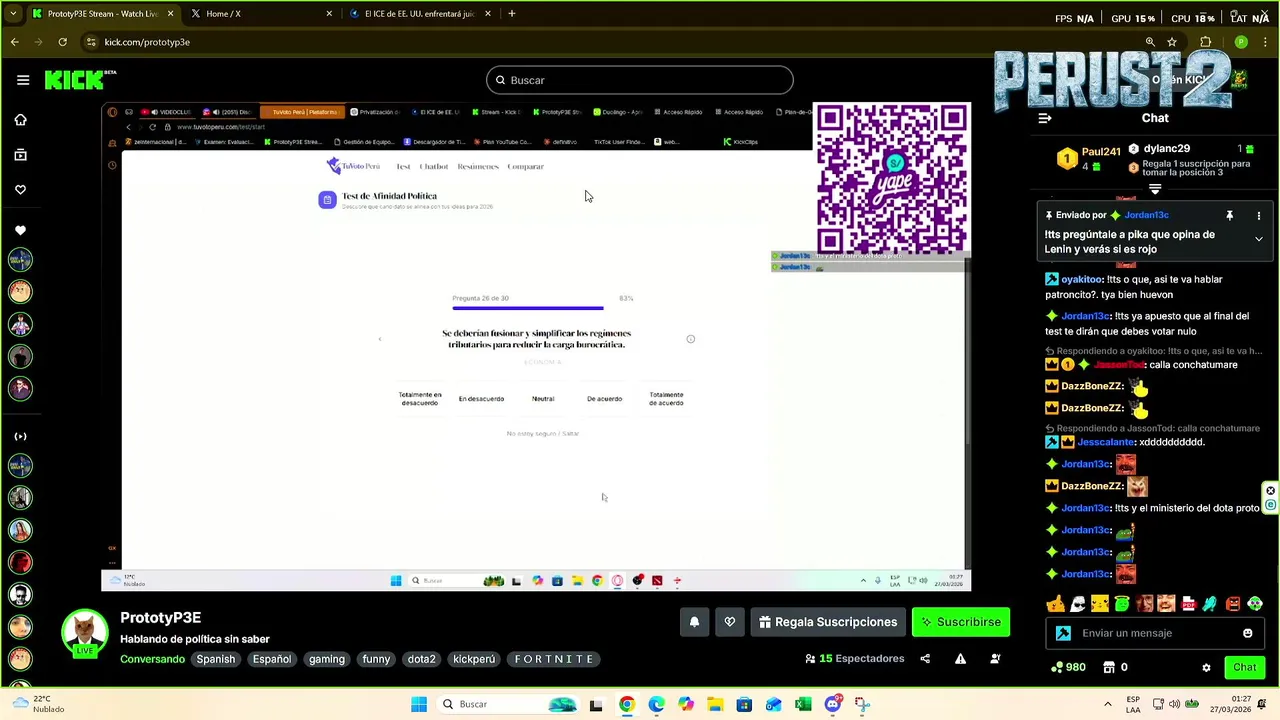Report stream with warning triangle icon
The image size is (1280, 720).
click(x=960, y=659)
